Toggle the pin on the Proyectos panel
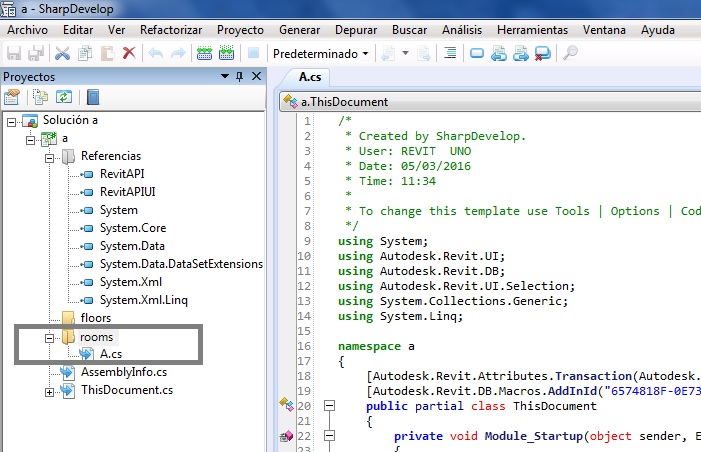Viewport: 701px width, 452px height. 240,77
